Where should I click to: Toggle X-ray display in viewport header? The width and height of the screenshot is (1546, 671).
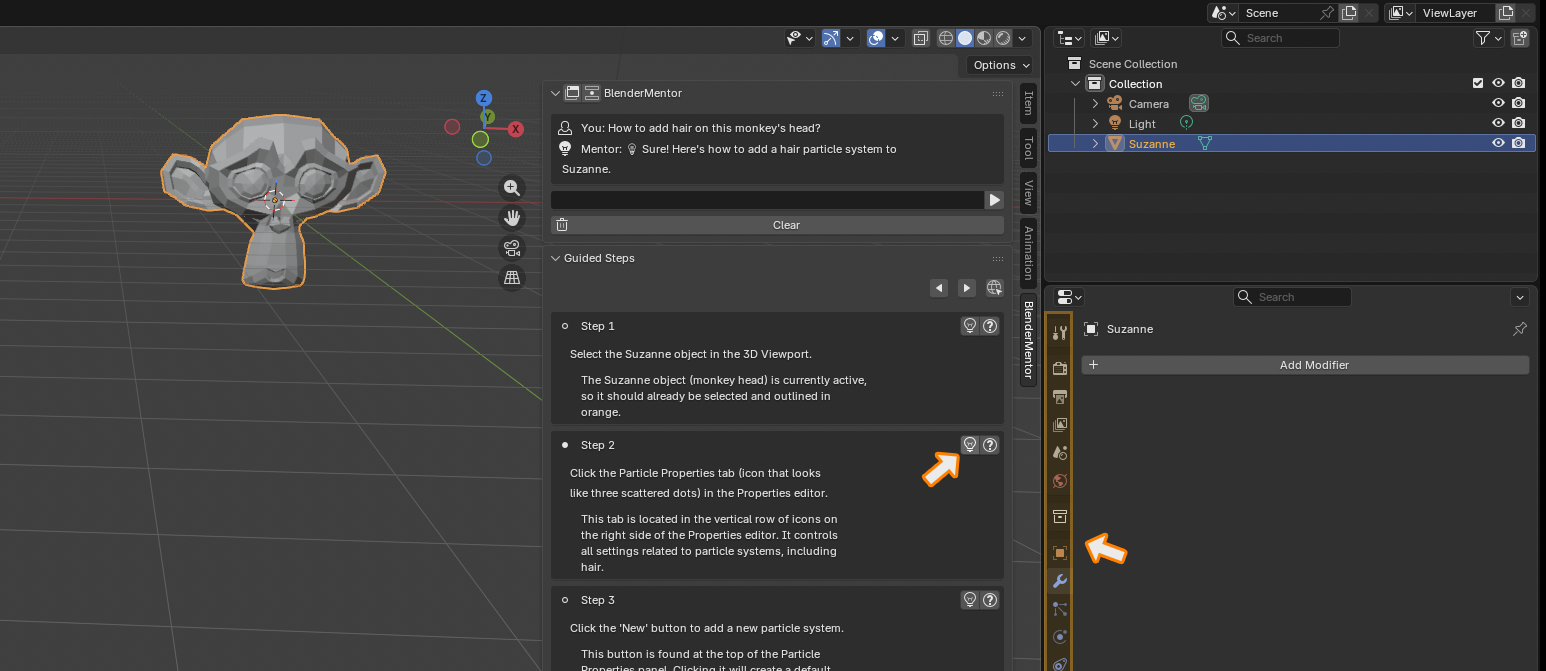[921, 38]
